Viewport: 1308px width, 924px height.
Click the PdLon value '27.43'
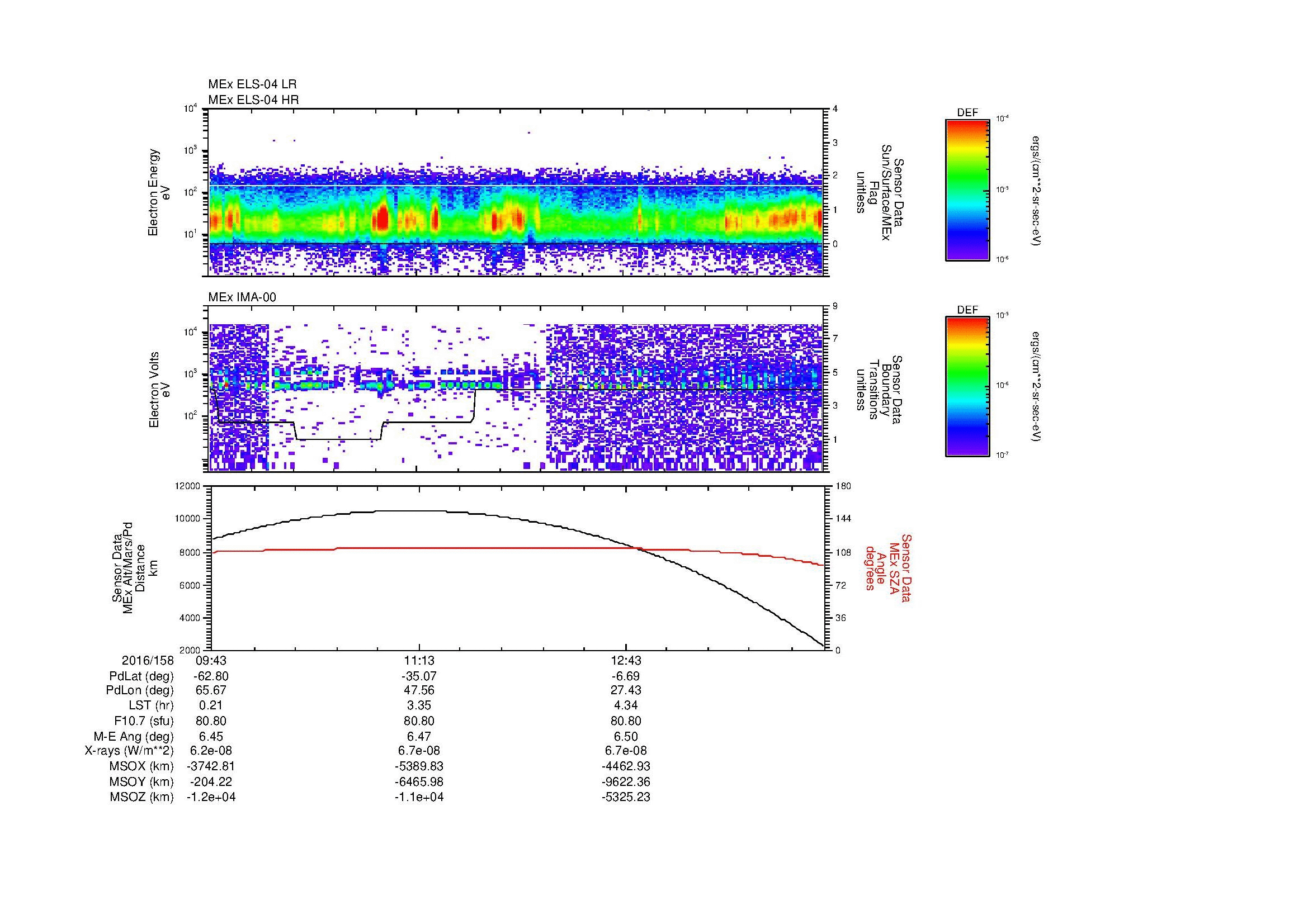(x=626, y=690)
